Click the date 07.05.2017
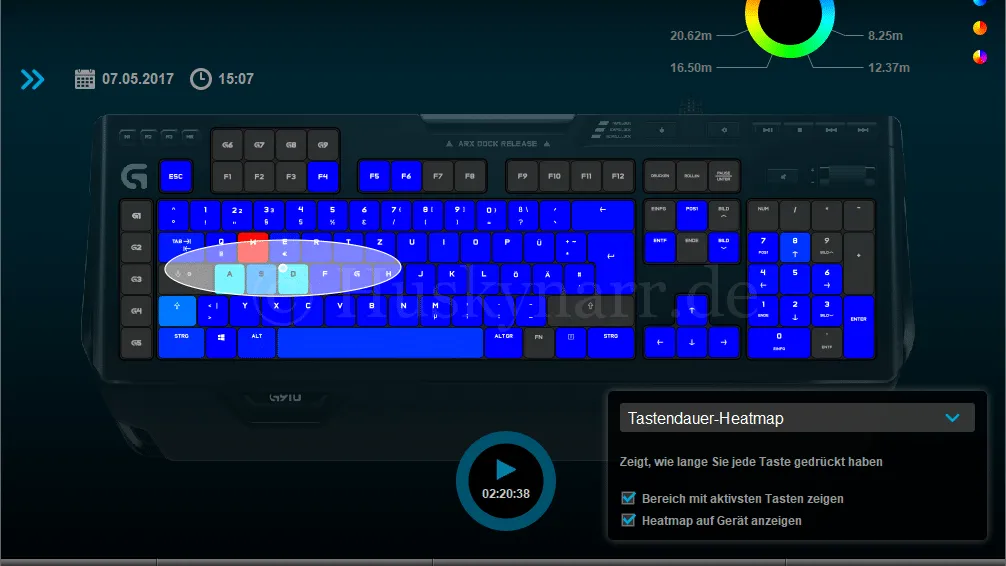1006x566 pixels. 138,79
